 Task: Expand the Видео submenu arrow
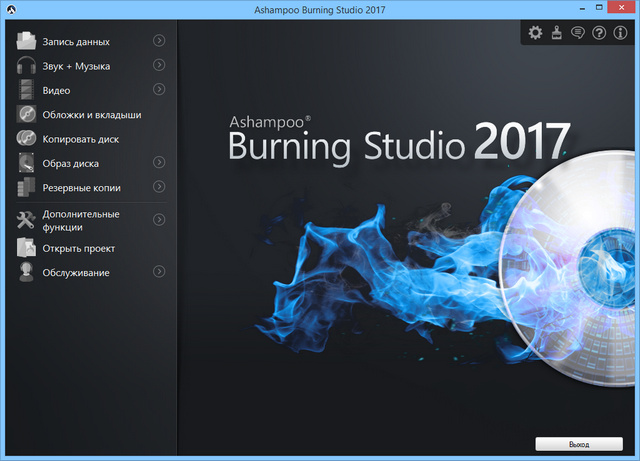click(x=159, y=90)
